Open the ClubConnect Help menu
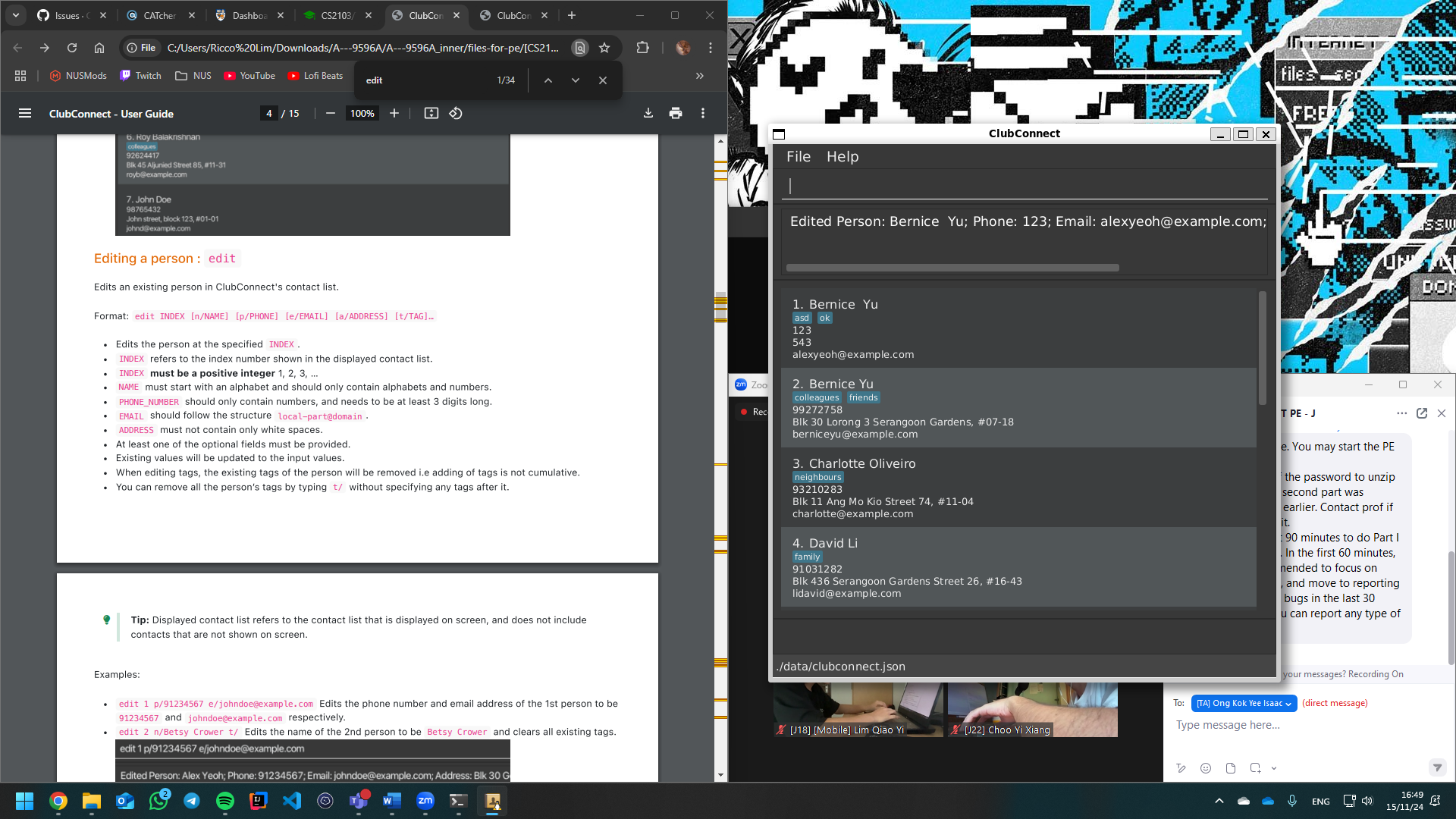The width and height of the screenshot is (1456, 819). [x=842, y=156]
